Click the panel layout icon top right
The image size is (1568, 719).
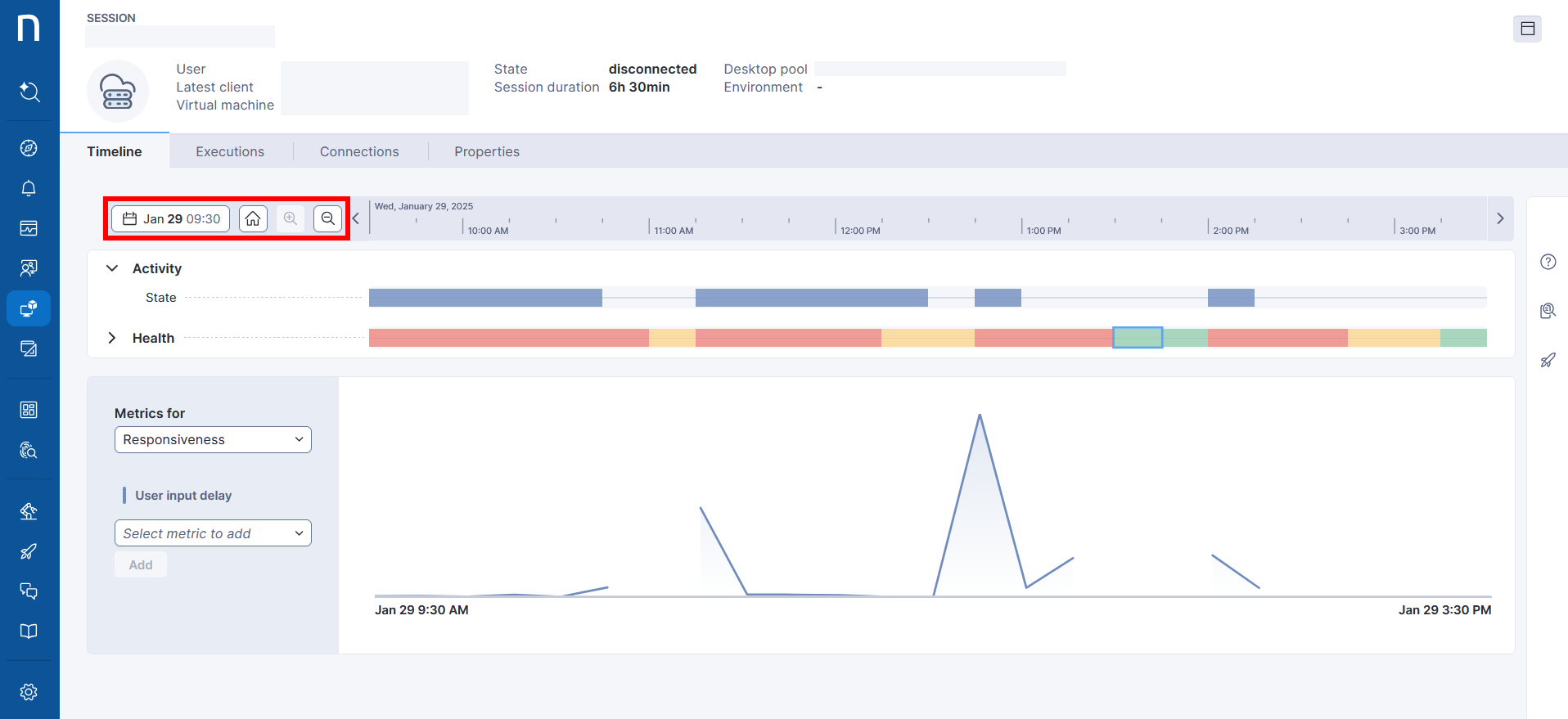1527,29
